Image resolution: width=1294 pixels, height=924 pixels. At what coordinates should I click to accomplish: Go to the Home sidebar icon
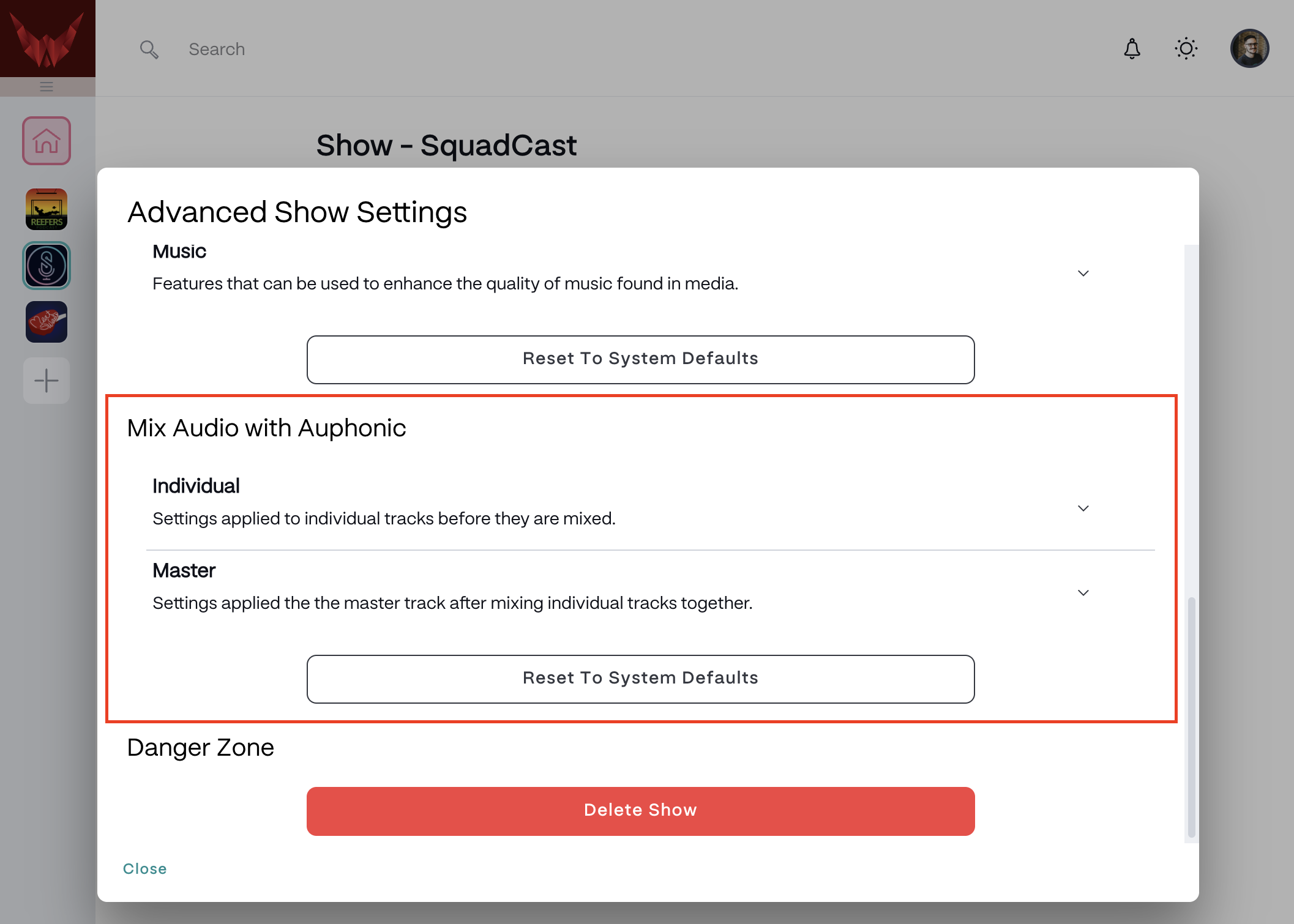point(47,141)
